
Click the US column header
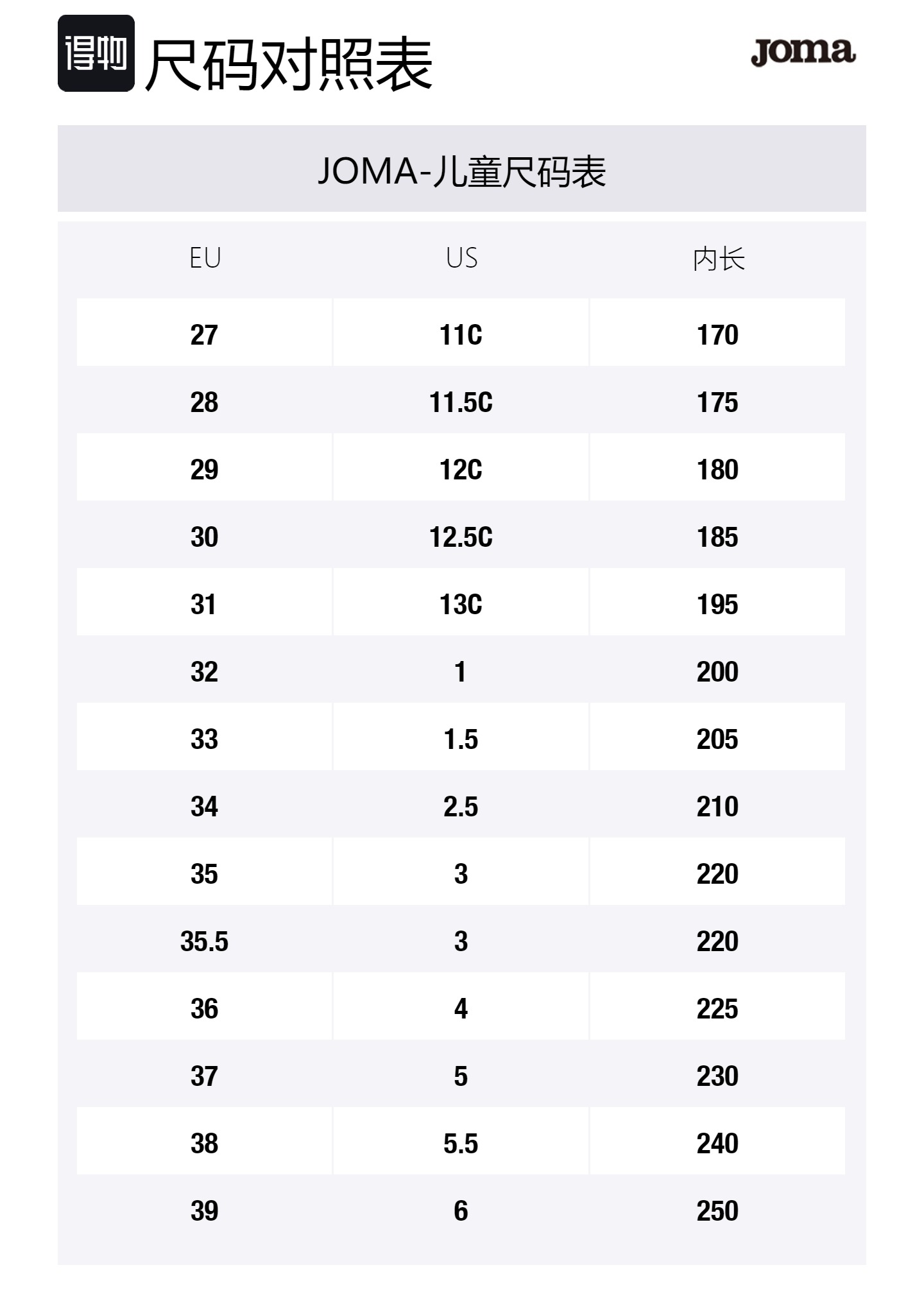(461, 258)
